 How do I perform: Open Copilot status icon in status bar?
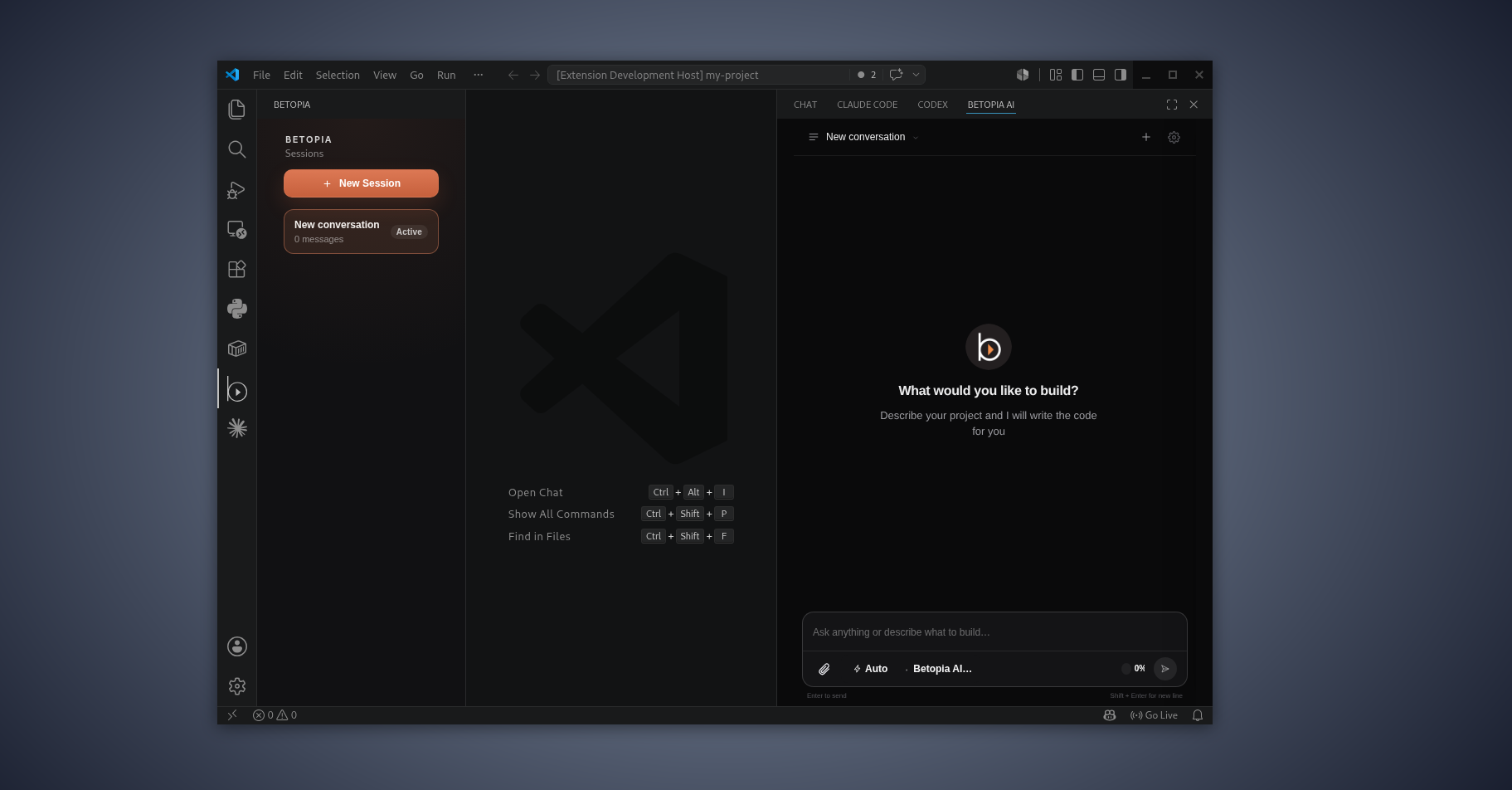click(1110, 715)
